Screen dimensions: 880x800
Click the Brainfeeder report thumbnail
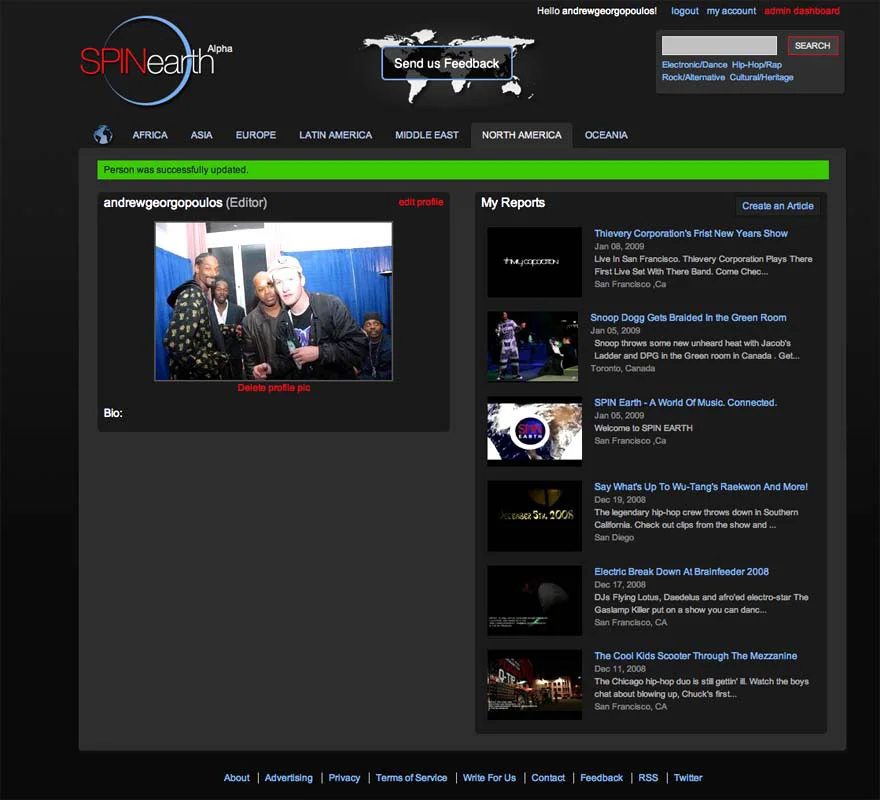click(x=534, y=600)
